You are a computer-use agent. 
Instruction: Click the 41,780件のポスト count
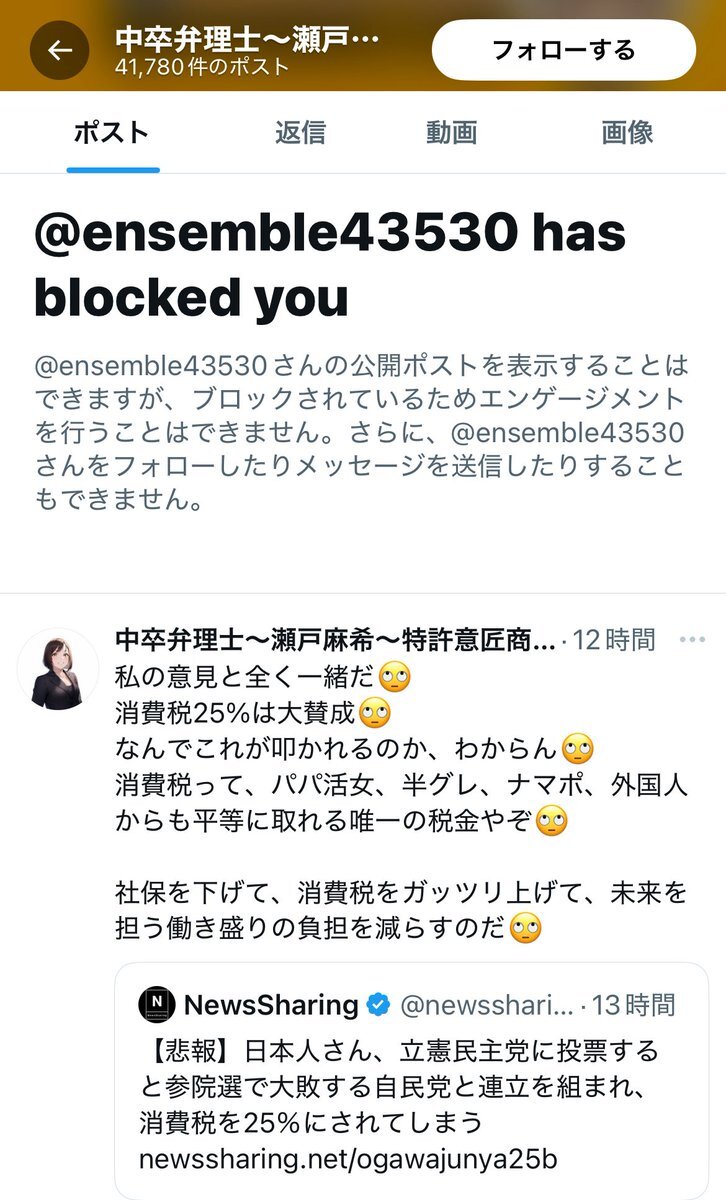(202, 68)
